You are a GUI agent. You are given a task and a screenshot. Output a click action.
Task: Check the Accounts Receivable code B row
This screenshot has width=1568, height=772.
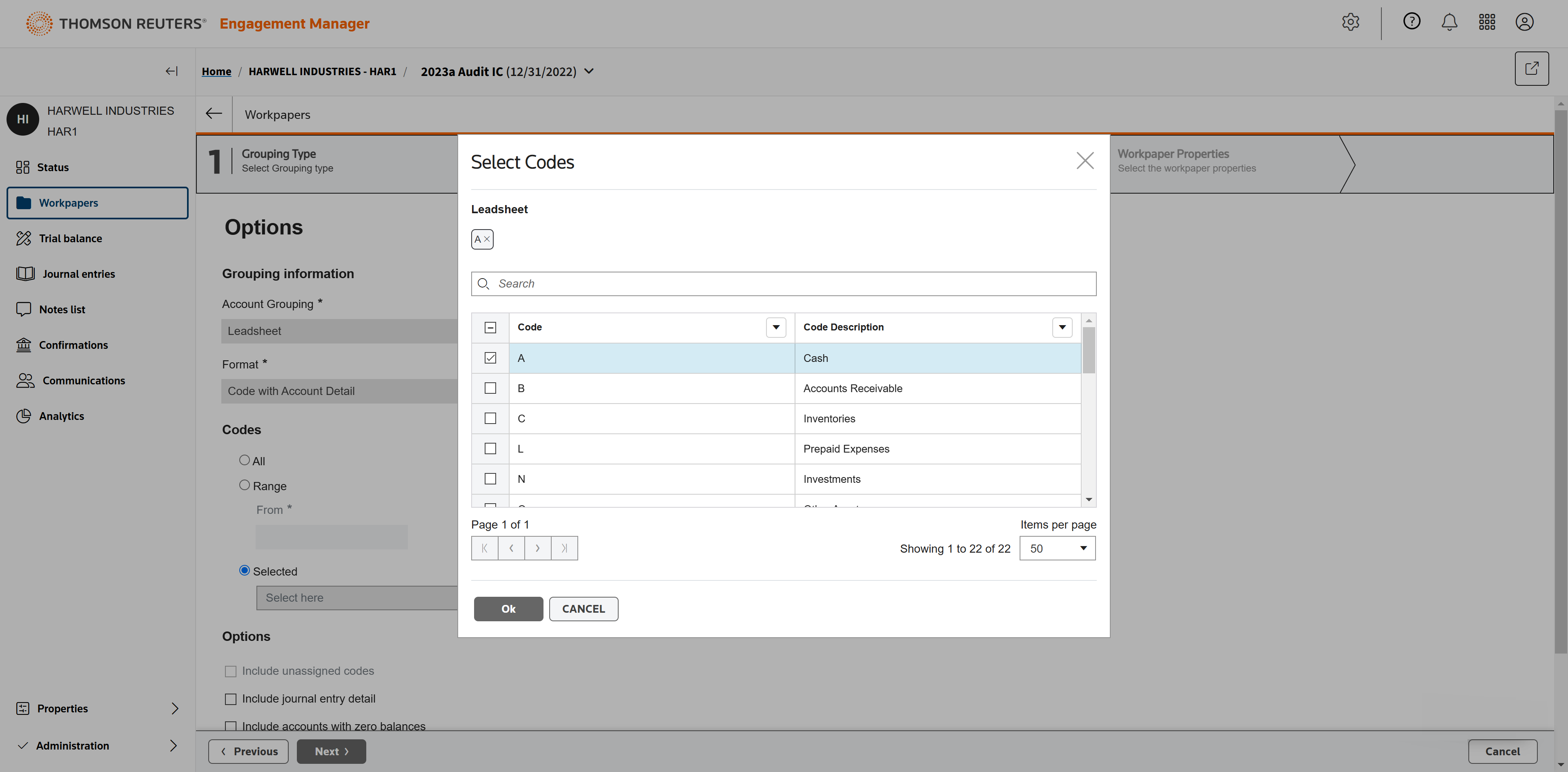(x=490, y=388)
